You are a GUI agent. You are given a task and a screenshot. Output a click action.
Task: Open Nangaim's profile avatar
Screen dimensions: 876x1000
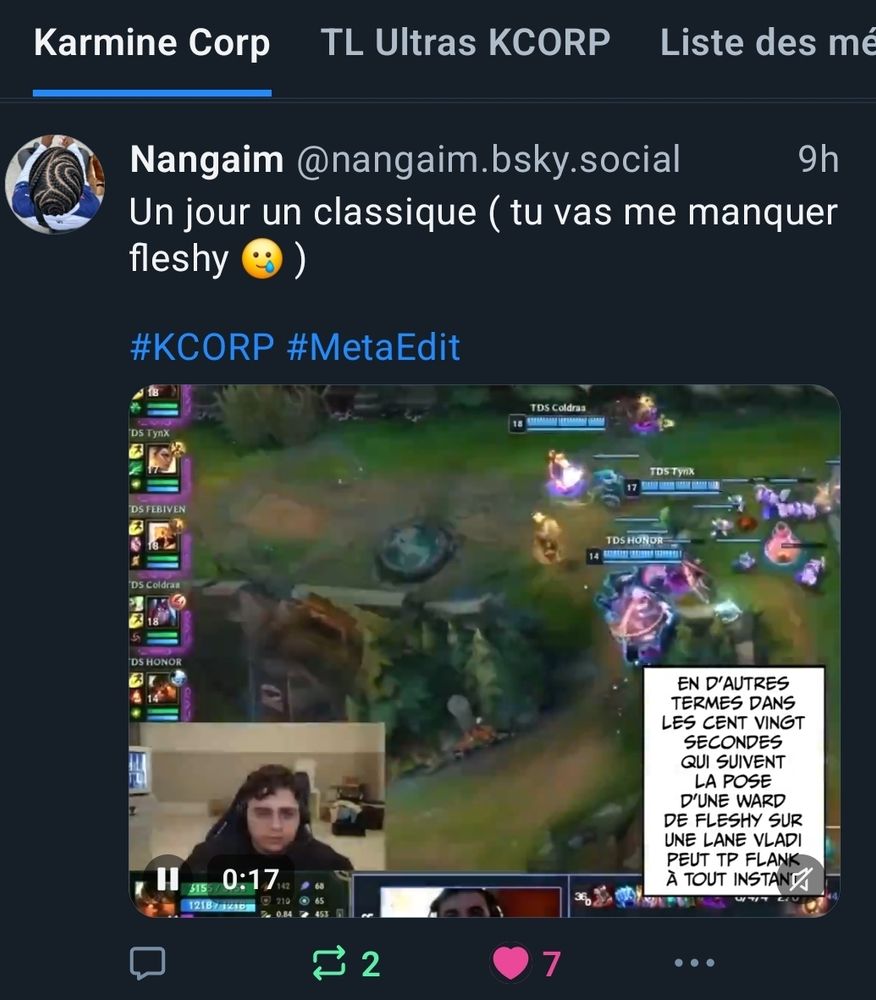pyautogui.click(x=55, y=184)
